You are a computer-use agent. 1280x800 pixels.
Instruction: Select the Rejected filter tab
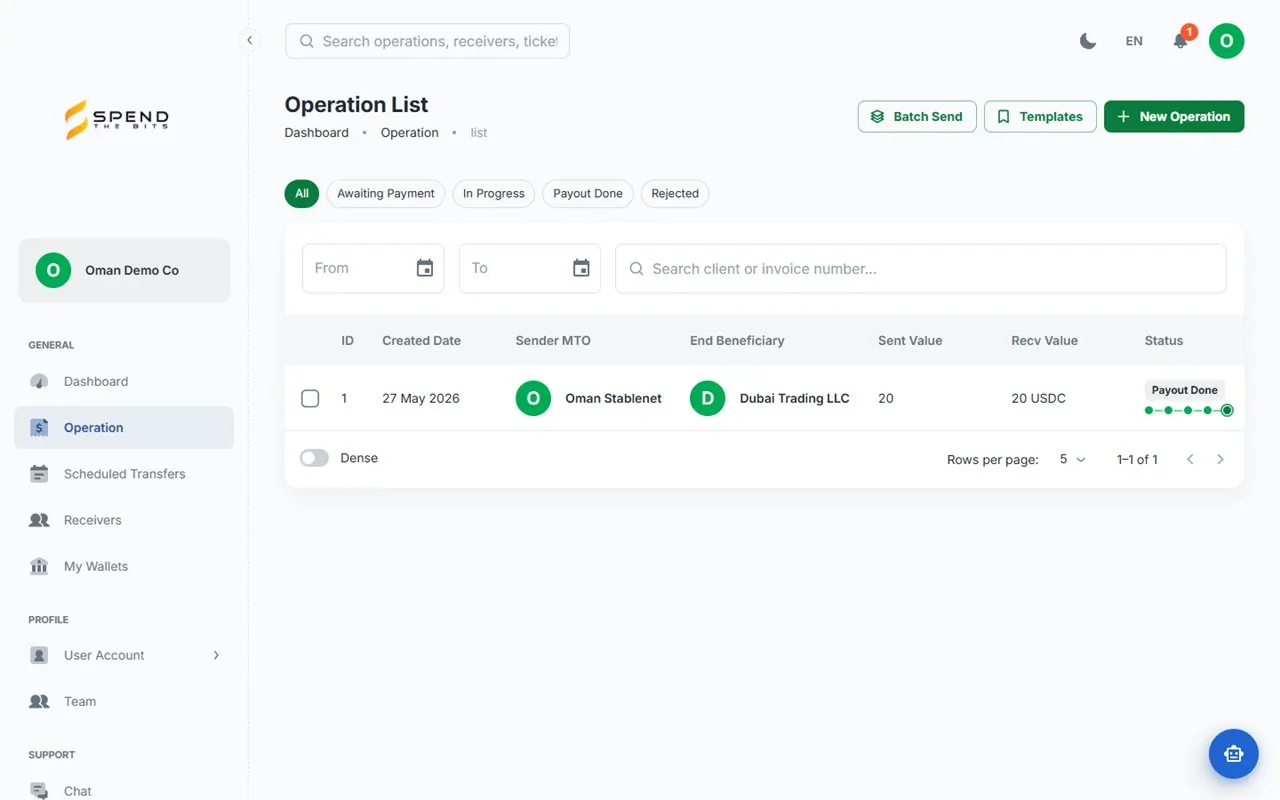click(x=675, y=193)
